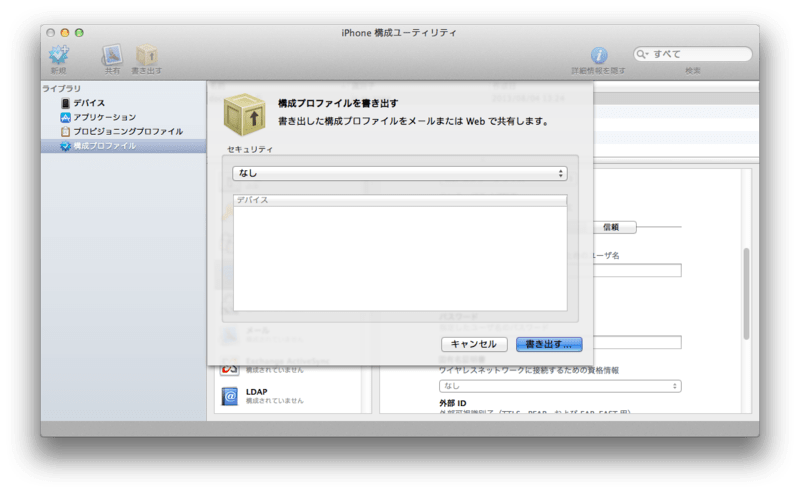The width and height of the screenshot is (800, 493).
Task: Open the なし dropdown under wireless credentials
Action: point(560,386)
